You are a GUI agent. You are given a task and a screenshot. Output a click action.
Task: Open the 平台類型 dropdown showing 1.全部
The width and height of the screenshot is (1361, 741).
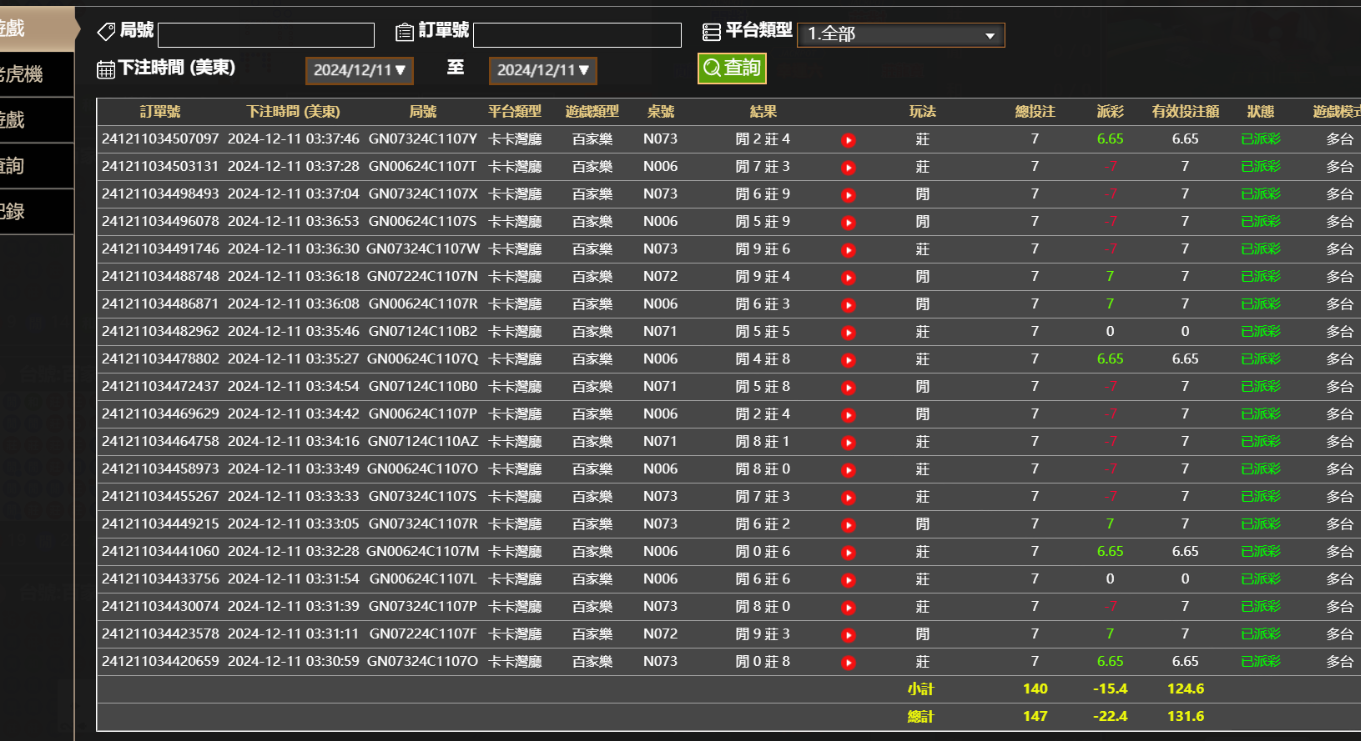[x=900, y=35]
